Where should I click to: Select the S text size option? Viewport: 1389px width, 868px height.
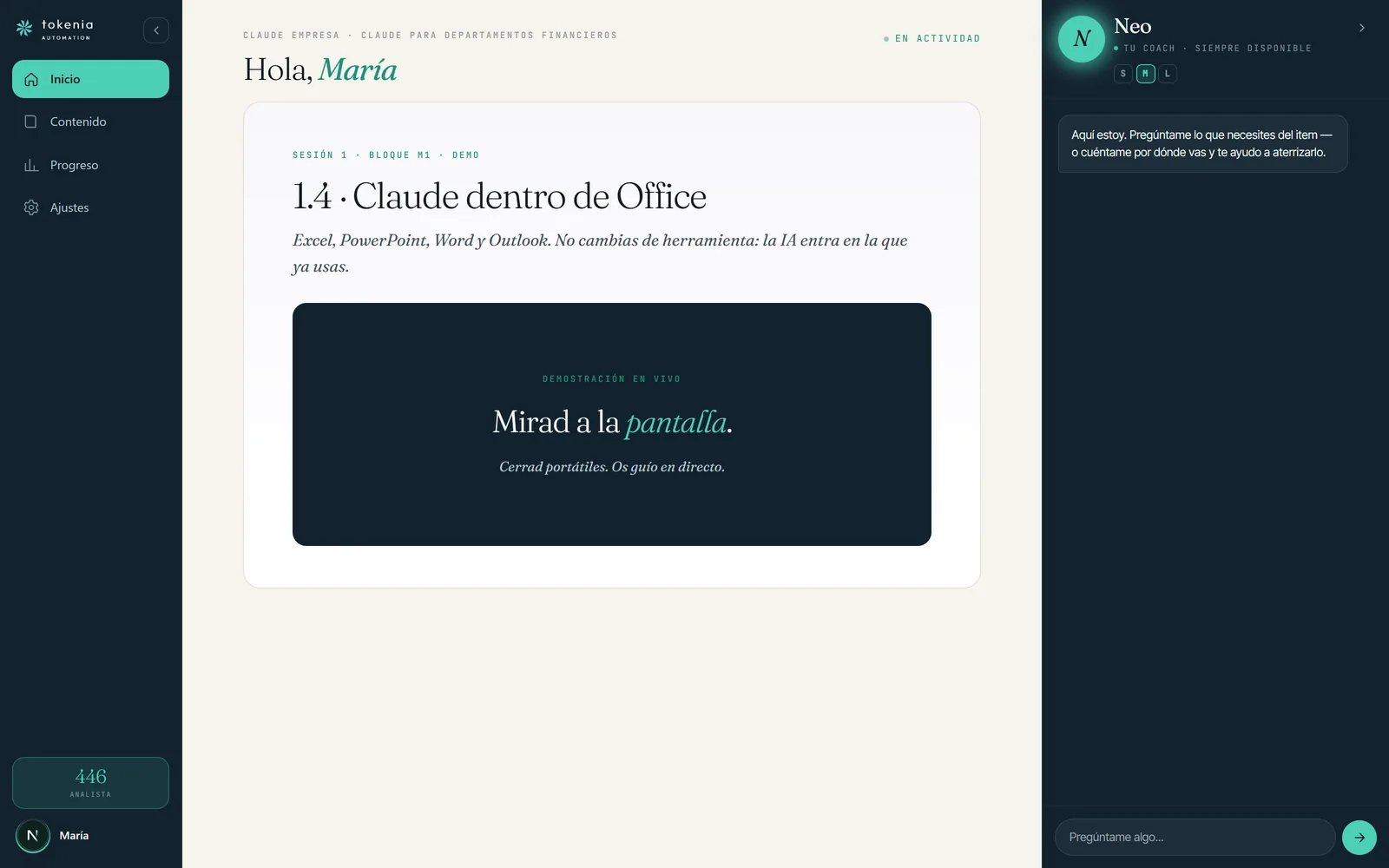[x=1123, y=74]
